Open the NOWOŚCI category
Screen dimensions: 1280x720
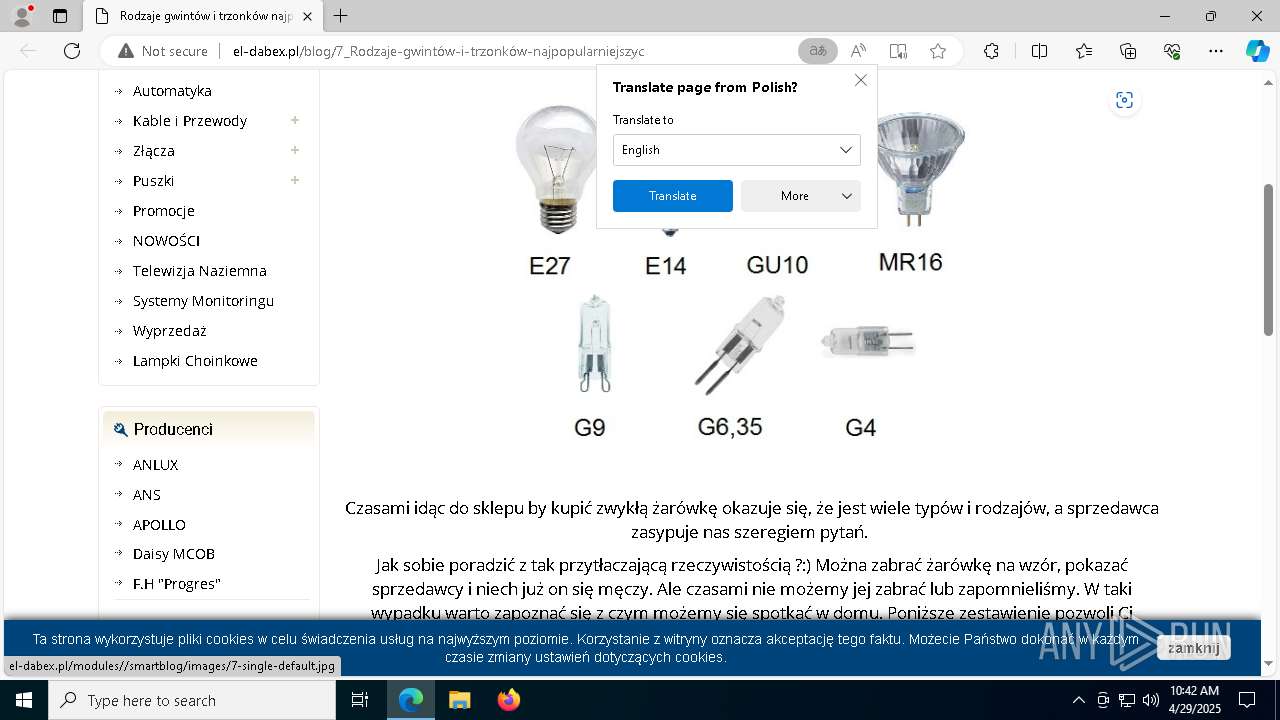pos(166,241)
